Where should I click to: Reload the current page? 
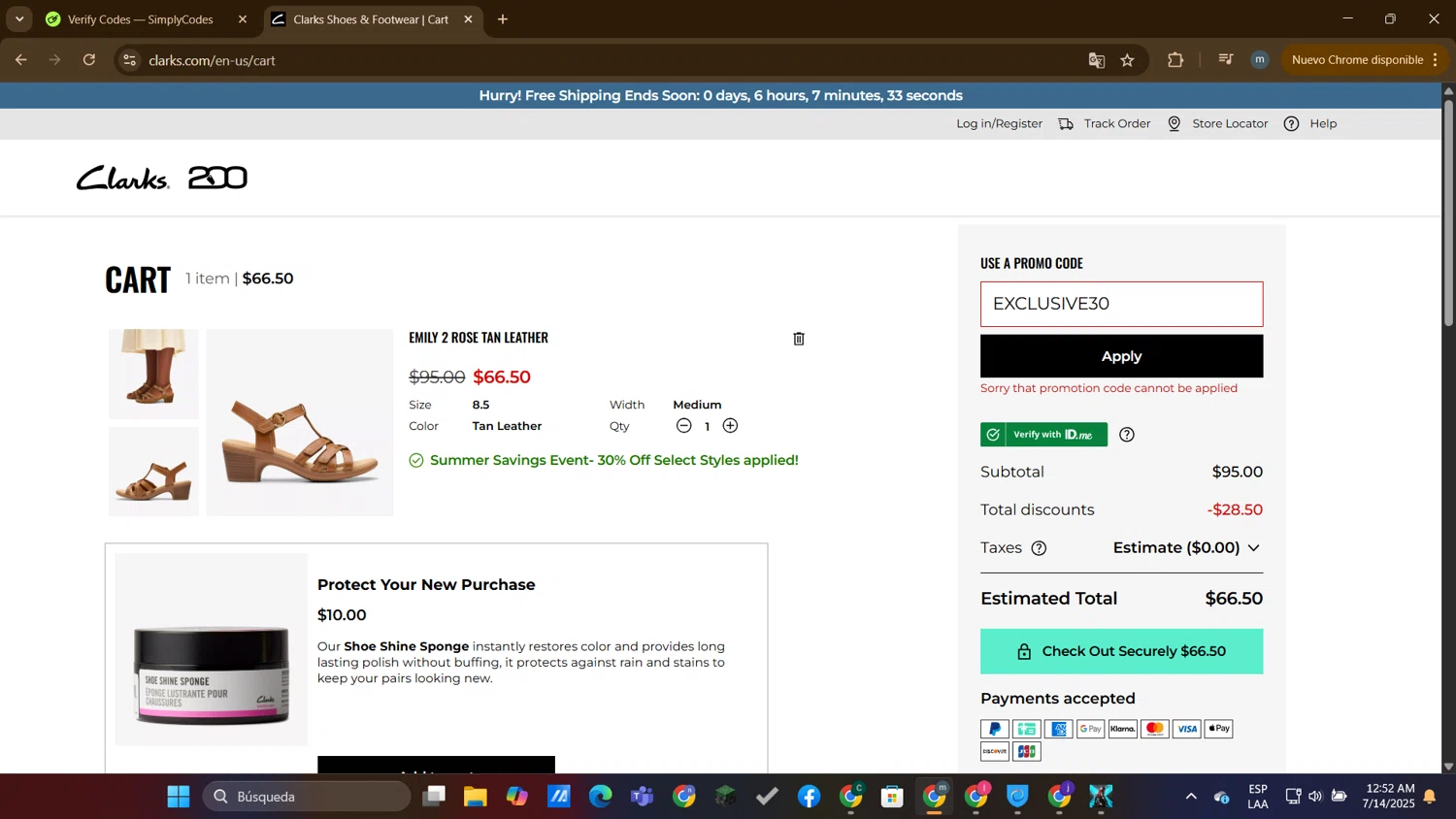(x=89, y=60)
